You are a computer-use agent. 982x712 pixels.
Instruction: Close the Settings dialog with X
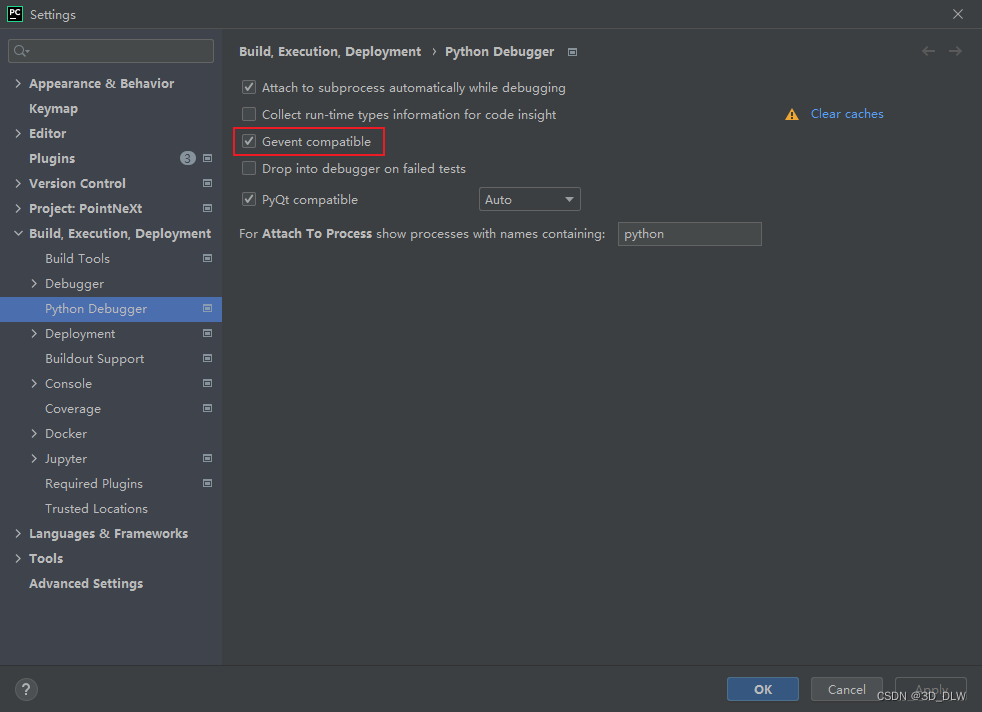click(x=958, y=14)
